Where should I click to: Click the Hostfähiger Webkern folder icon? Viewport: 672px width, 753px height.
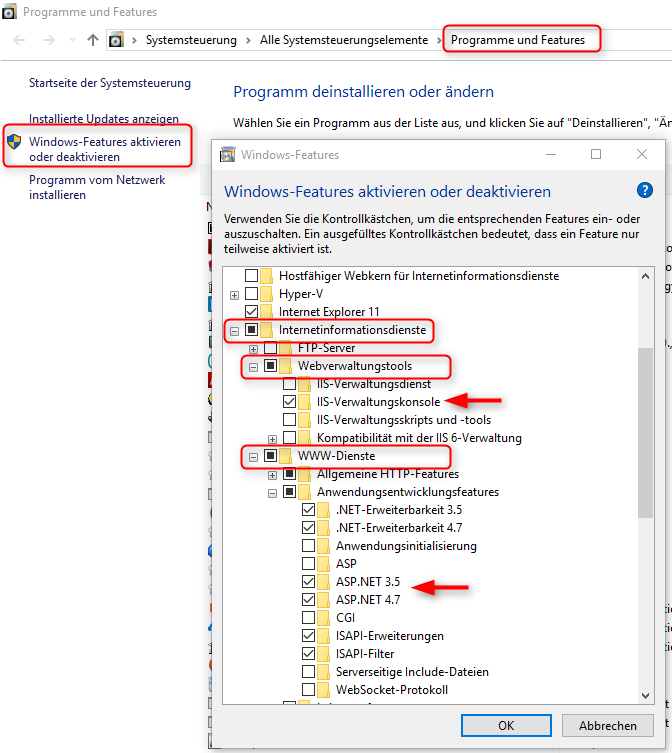pyautogui.click(x=267, y=276)
